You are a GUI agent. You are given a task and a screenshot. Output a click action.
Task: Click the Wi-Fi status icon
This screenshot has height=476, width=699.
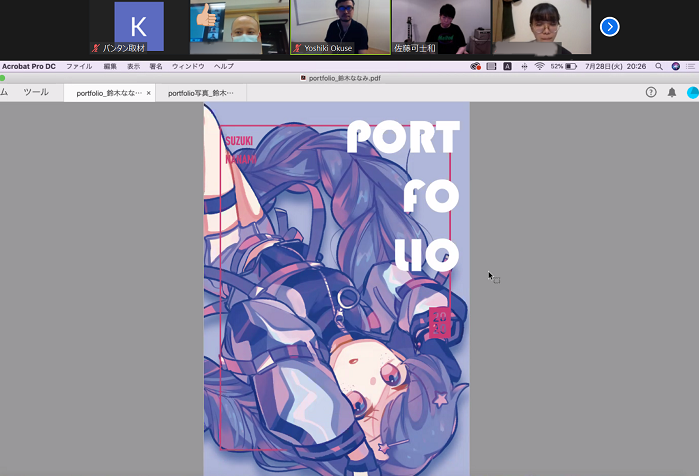coord(539,66)
